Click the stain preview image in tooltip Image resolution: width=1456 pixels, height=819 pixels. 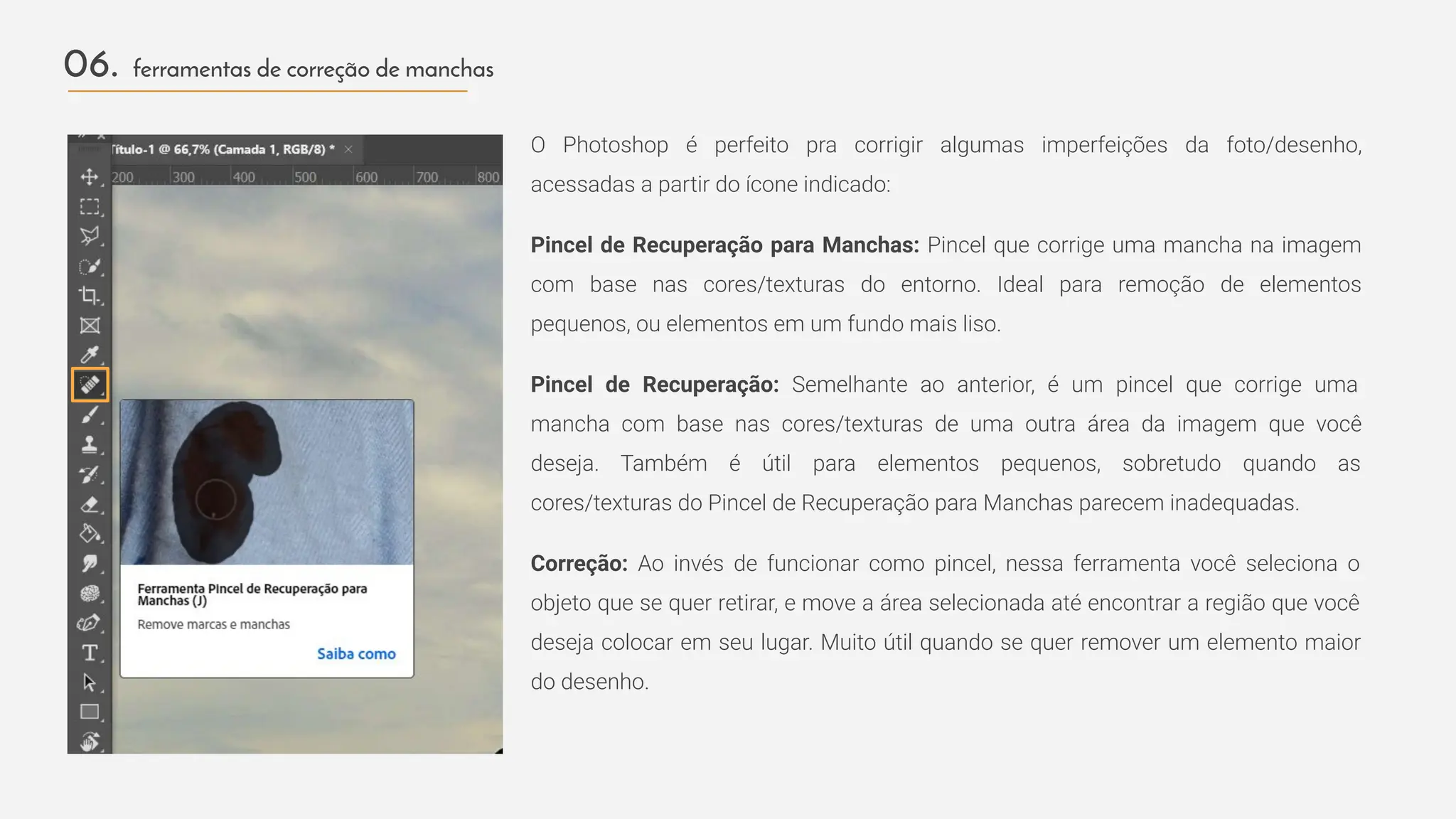tap(267, 482)
